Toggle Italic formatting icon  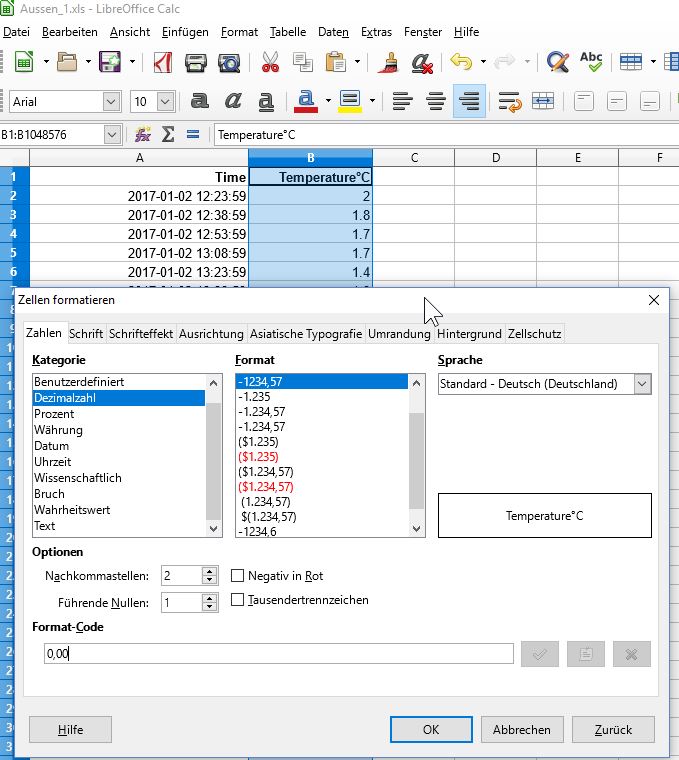coord(233,101)
